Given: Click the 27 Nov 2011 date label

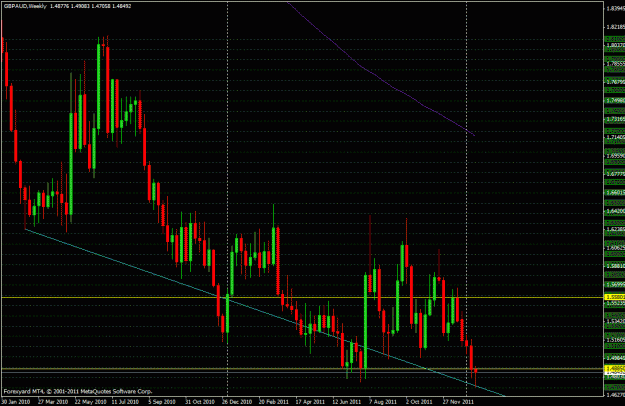Looking at the screenshot, I should coord(458,401).
